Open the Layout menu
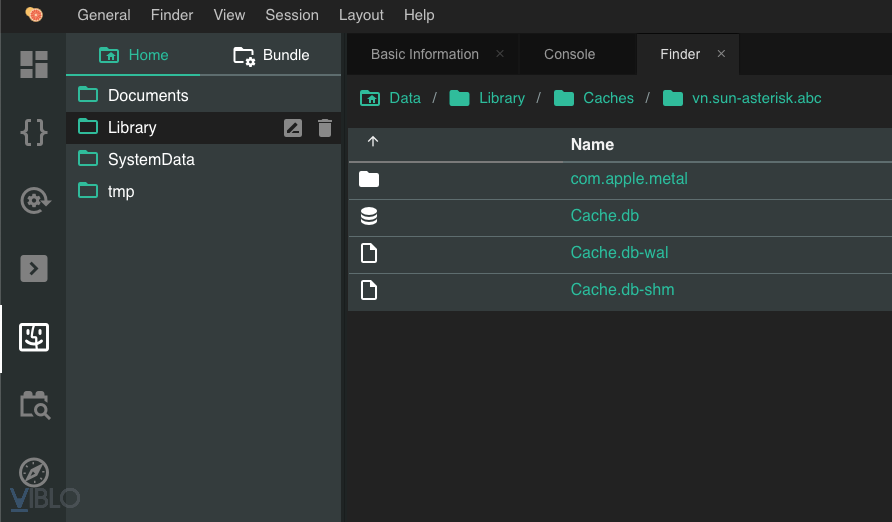The width and height of the screenshot is (892, 522). [361, 15]
